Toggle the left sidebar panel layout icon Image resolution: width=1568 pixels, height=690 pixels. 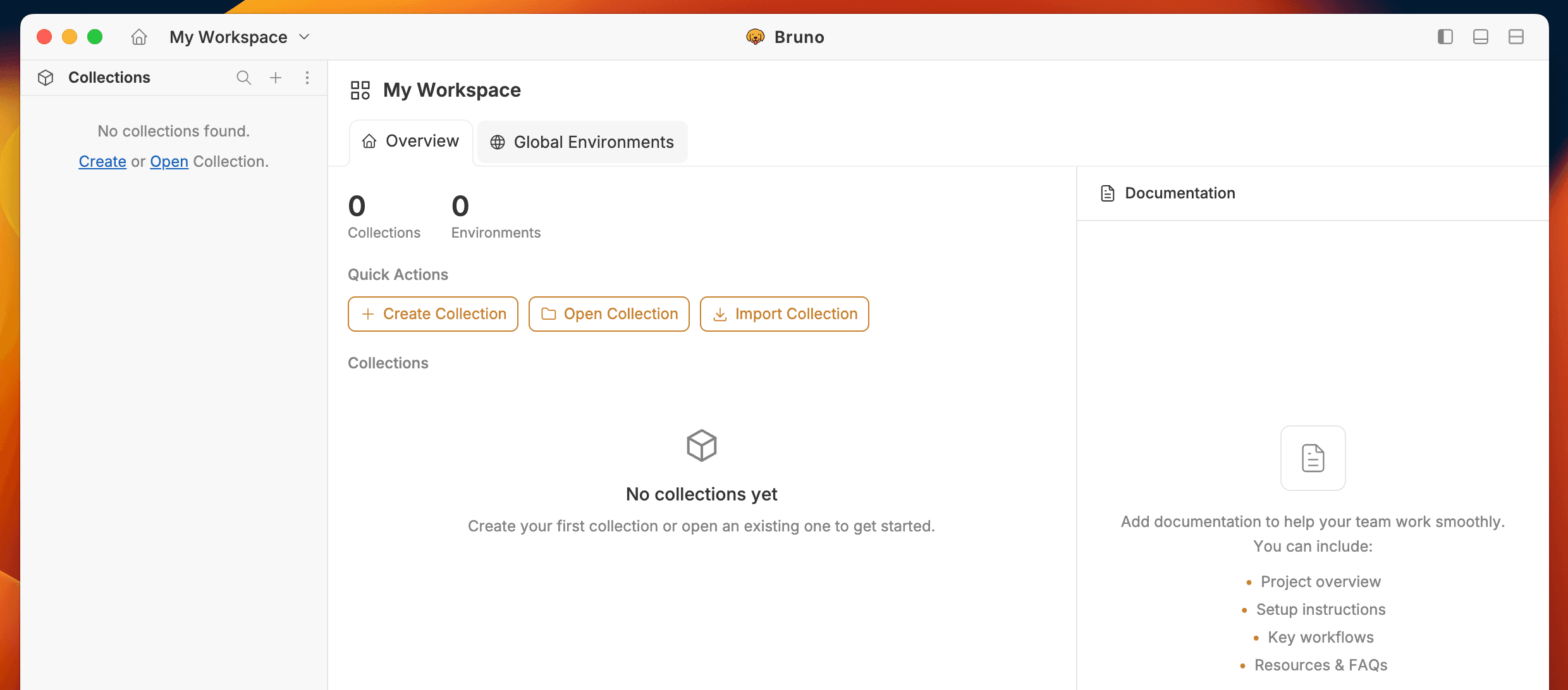tap(1445, 37)
